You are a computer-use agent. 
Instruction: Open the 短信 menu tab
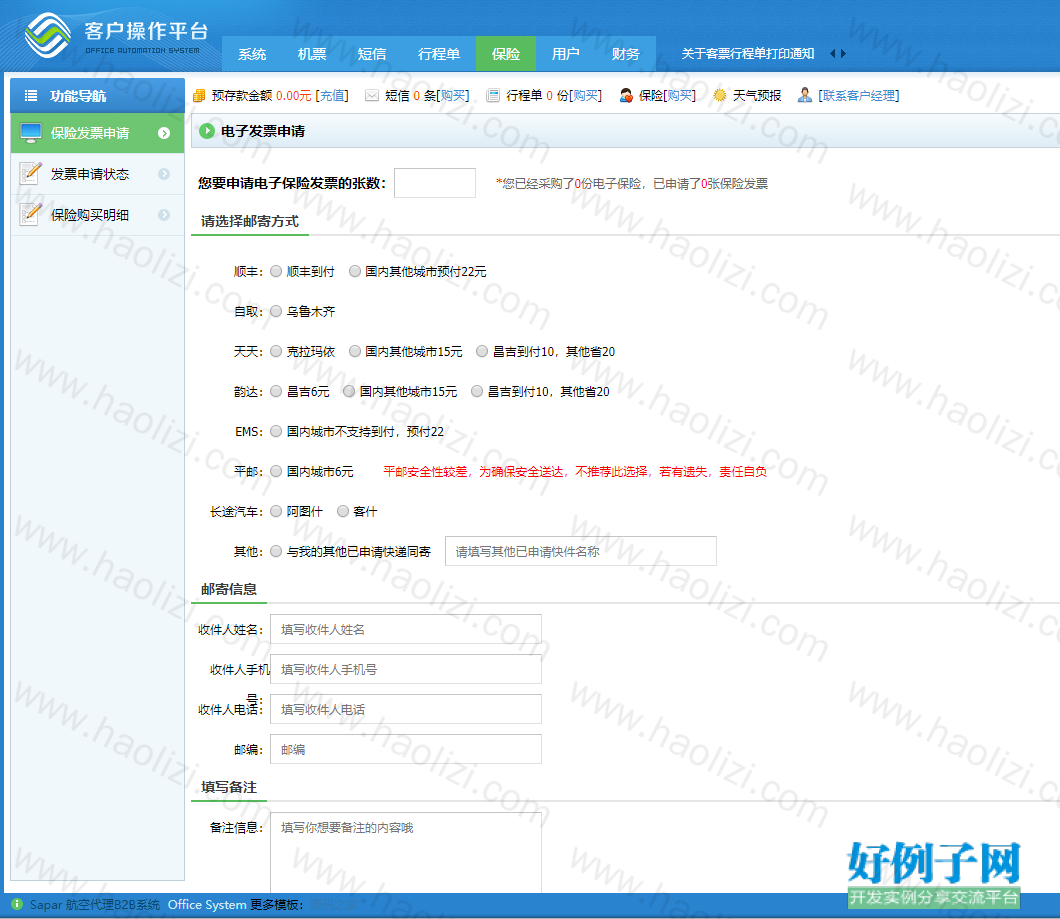372,53
